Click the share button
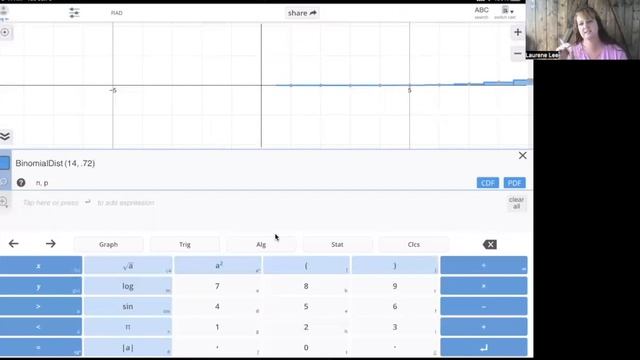 tap(302, 13)
